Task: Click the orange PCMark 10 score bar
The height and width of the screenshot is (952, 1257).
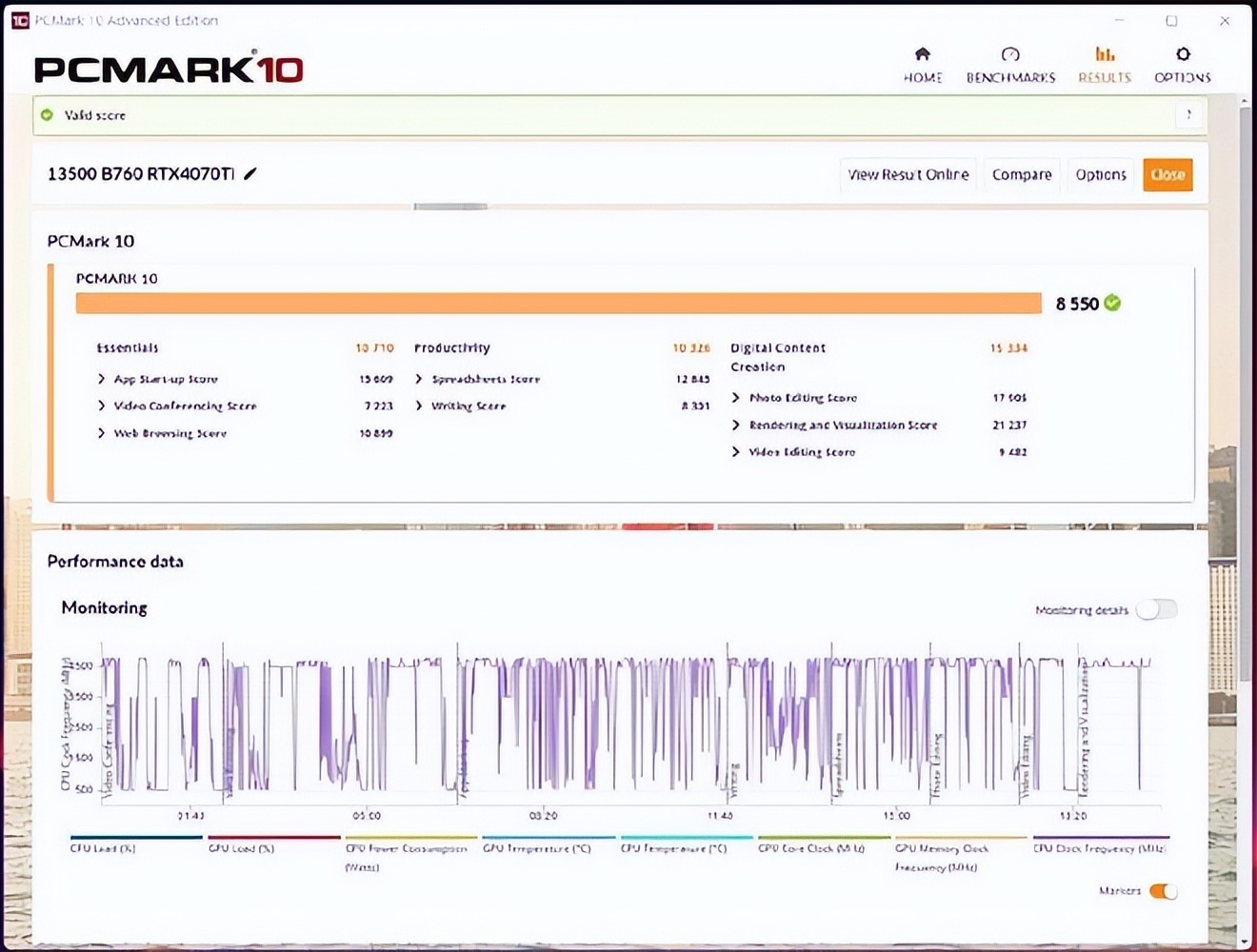Action: (559, 303)
